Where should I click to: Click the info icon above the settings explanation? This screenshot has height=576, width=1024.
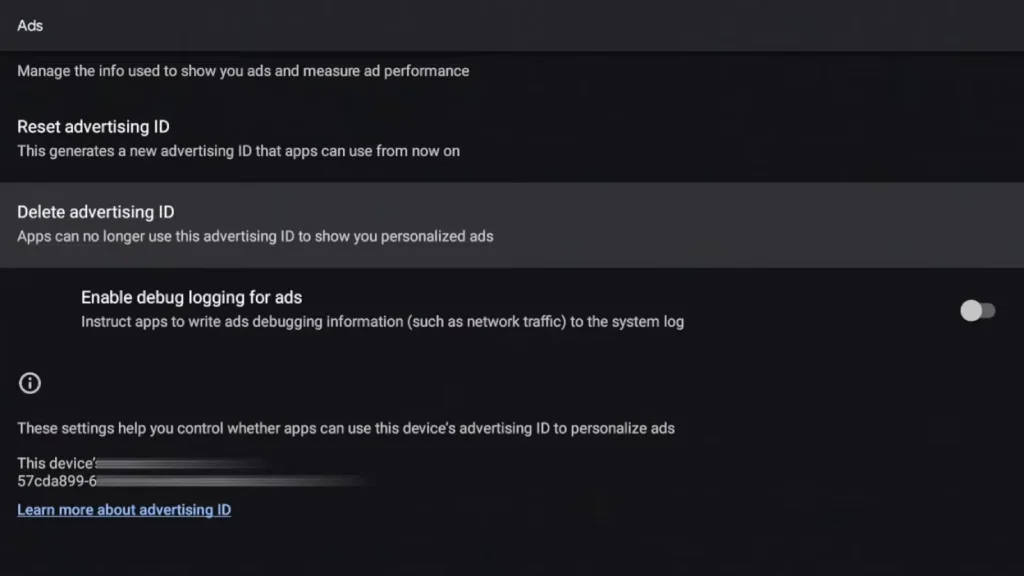click(x=29, y=383)
